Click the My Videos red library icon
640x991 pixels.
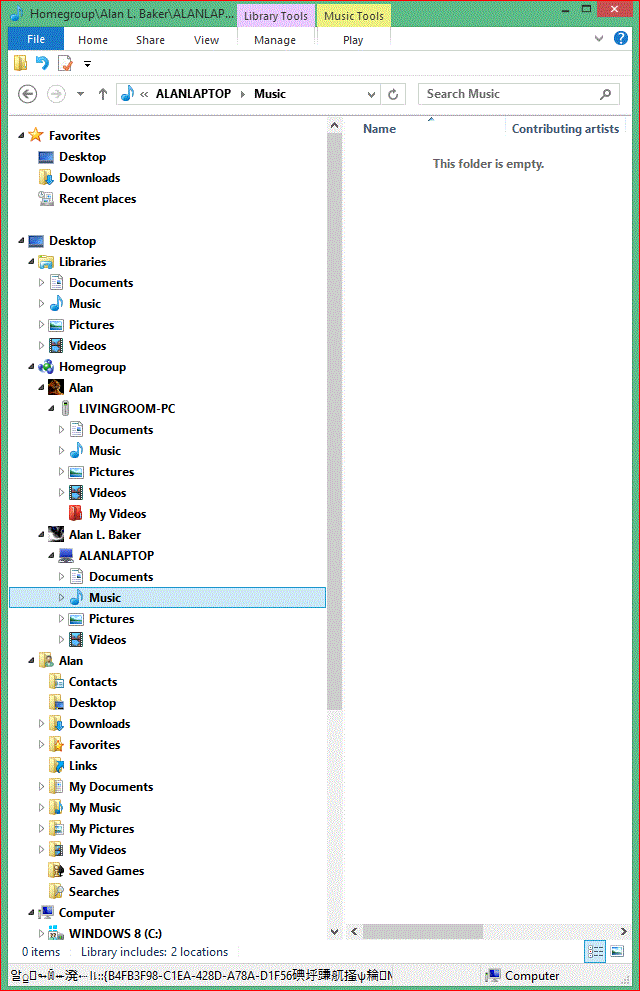point(76,513)
